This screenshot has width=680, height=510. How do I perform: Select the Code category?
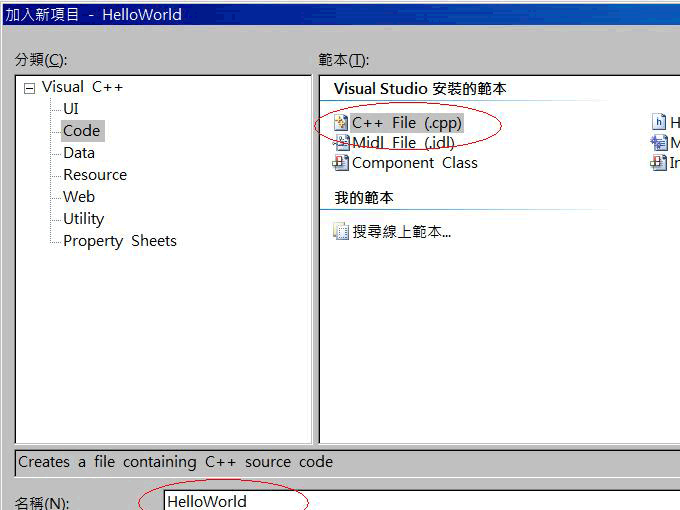82,131
